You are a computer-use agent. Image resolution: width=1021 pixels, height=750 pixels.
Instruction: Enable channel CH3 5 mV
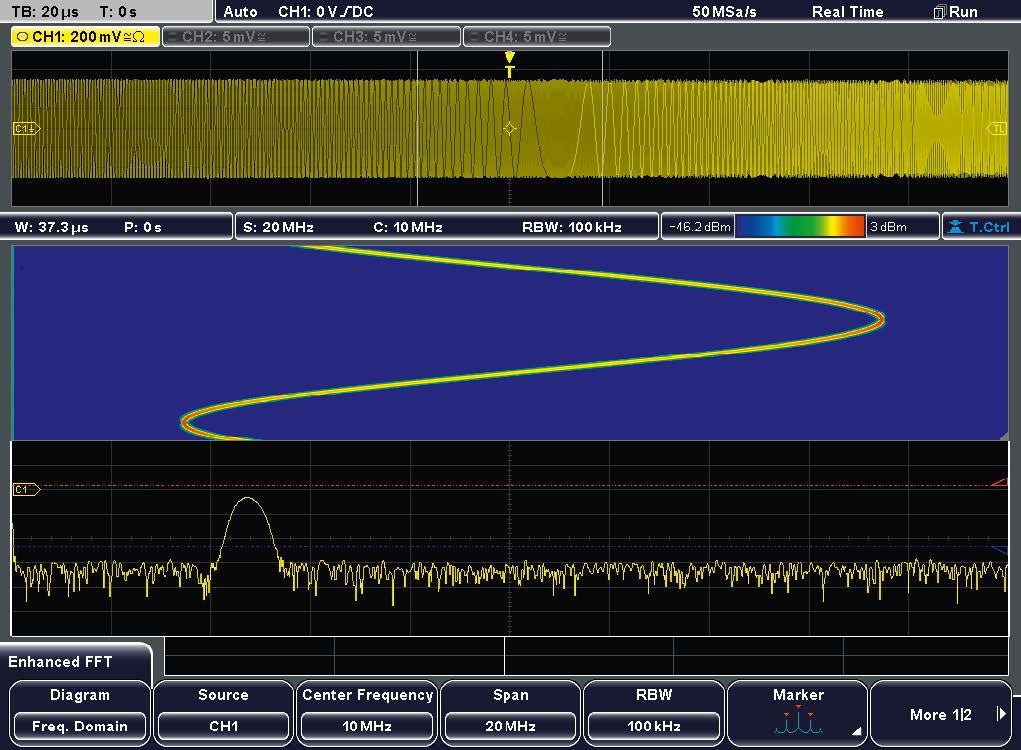point(386,37)
